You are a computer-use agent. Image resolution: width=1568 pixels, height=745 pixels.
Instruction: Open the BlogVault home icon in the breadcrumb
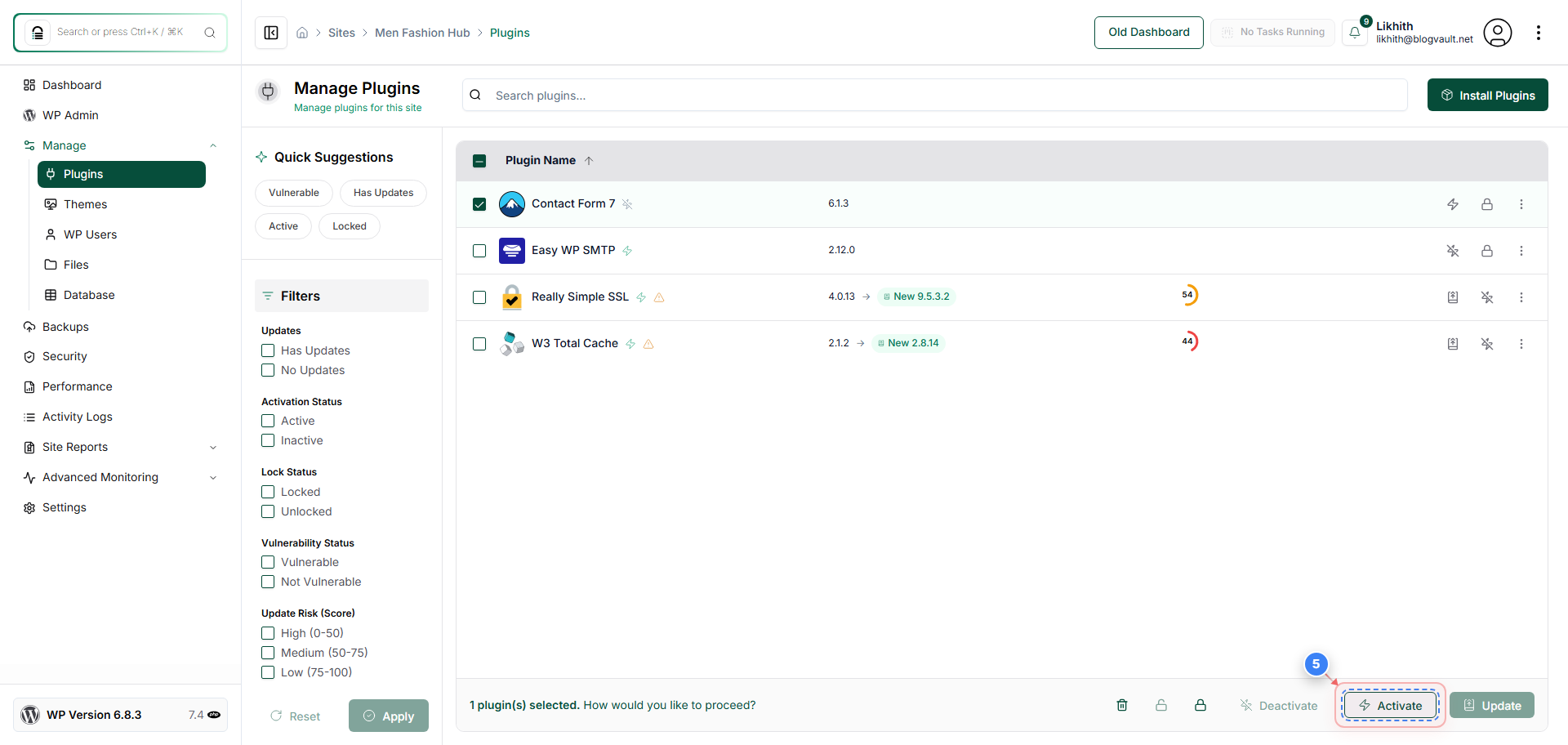coord(302,32)
